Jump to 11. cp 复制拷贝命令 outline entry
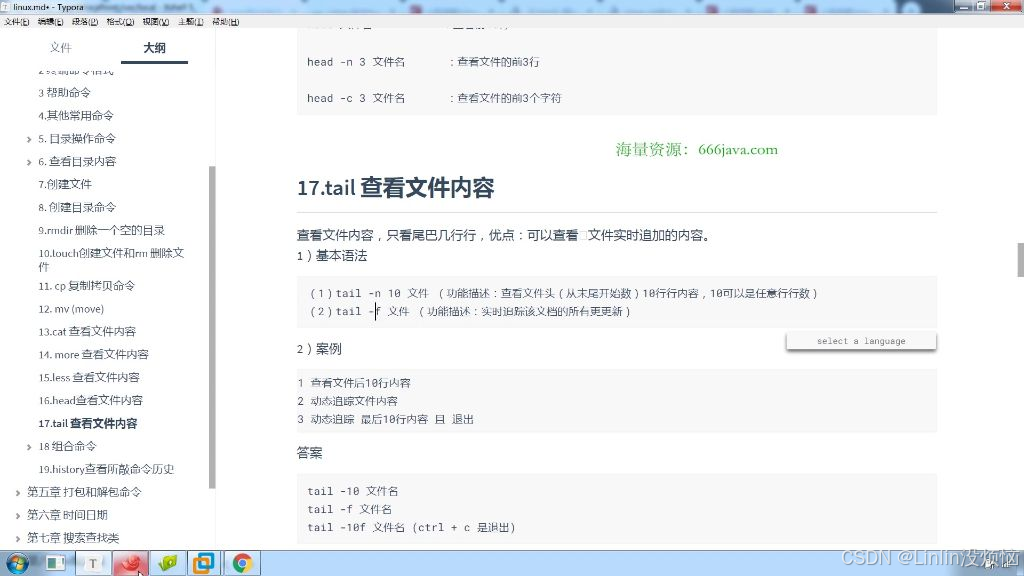This screenshot has height=576, width=1024. 86,286
